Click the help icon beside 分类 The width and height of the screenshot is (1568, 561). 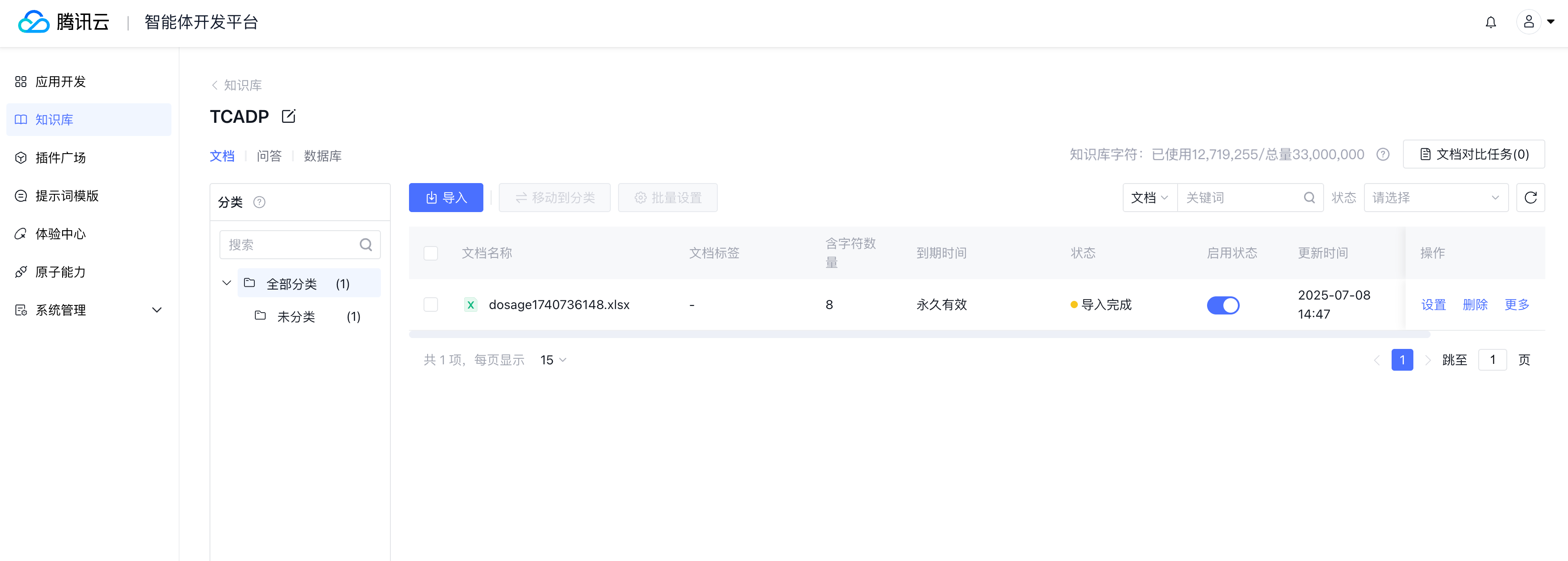pyautogui.click(x=259, y=202)
